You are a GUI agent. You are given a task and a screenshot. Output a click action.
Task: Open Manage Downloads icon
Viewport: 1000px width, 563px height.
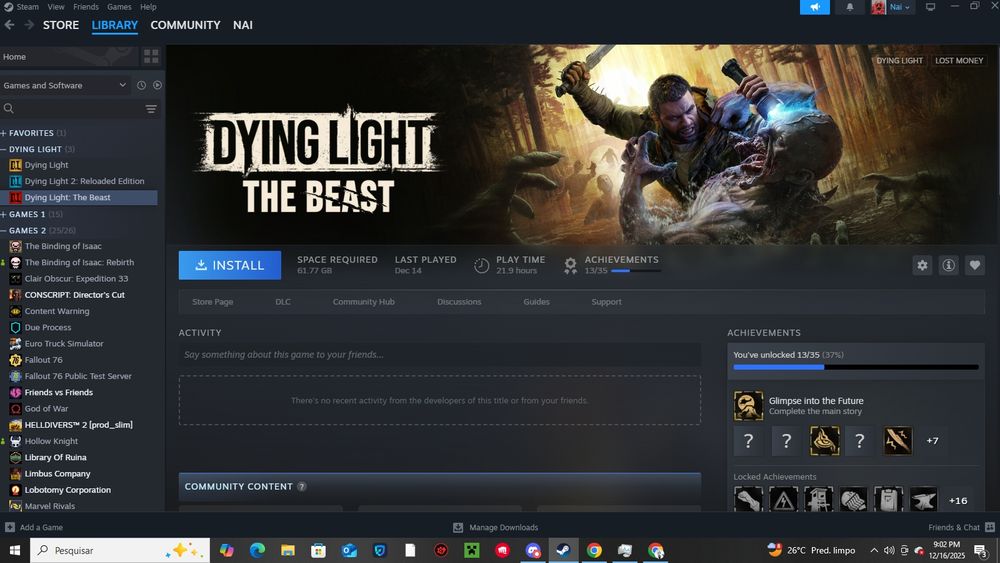point(458,527)
